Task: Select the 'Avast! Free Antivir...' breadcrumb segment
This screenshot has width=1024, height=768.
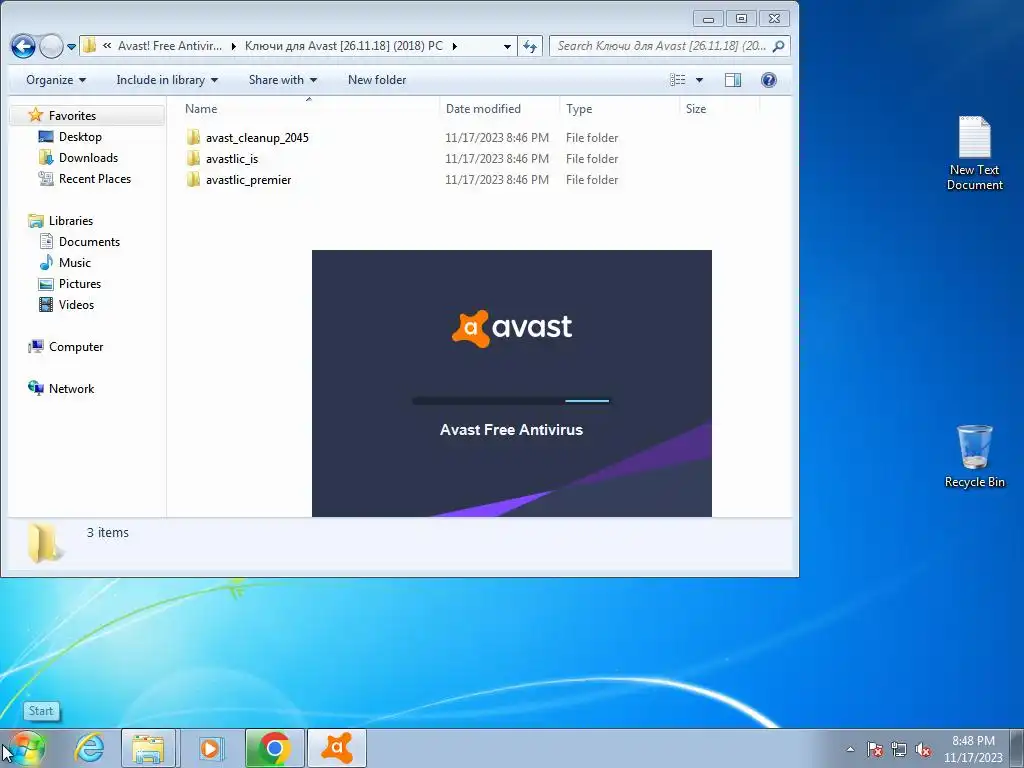Action: (170, 46)
